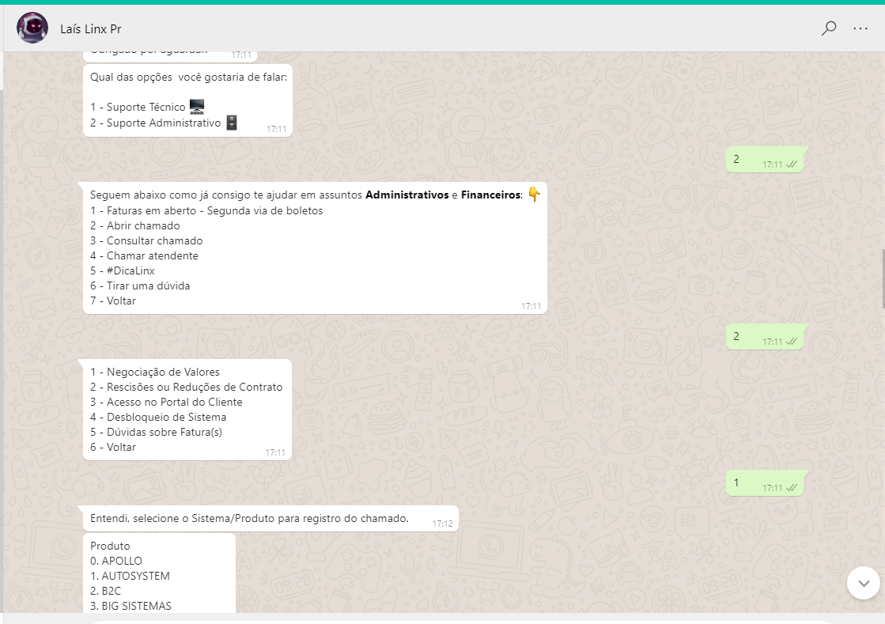Screen dimensions: 885x624
Task: Click '7 - Voltar' line
Action: [113, 301]
